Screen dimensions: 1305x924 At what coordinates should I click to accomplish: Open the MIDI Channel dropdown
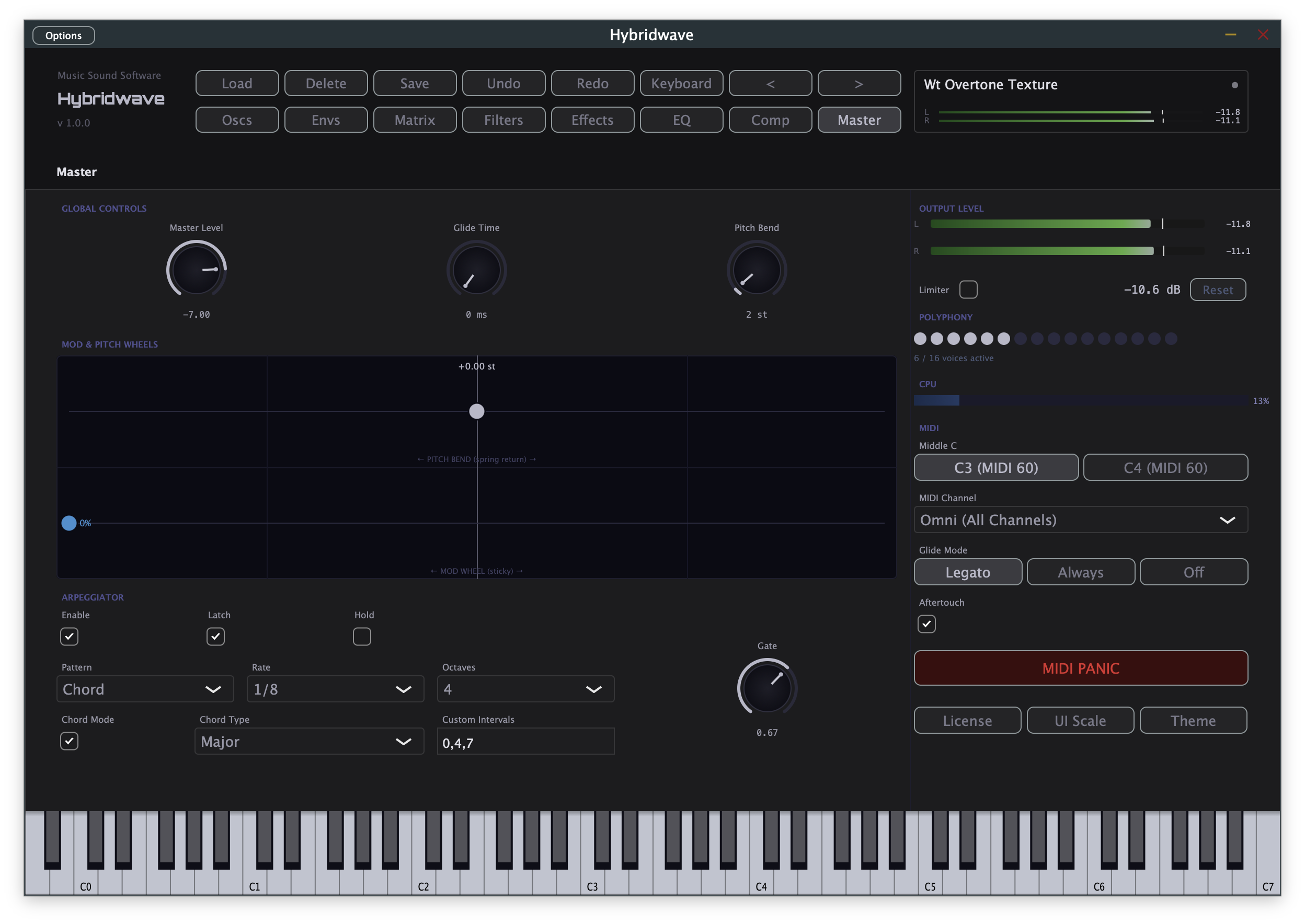click(1080, 519)
